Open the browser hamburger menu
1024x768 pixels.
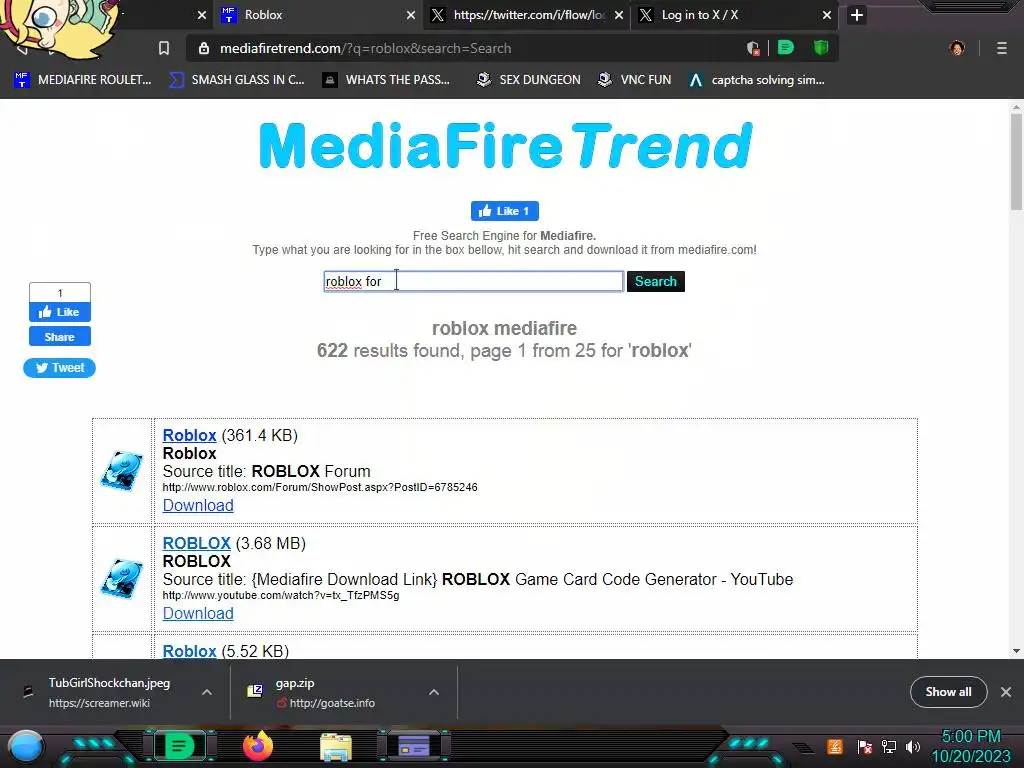1002,48
